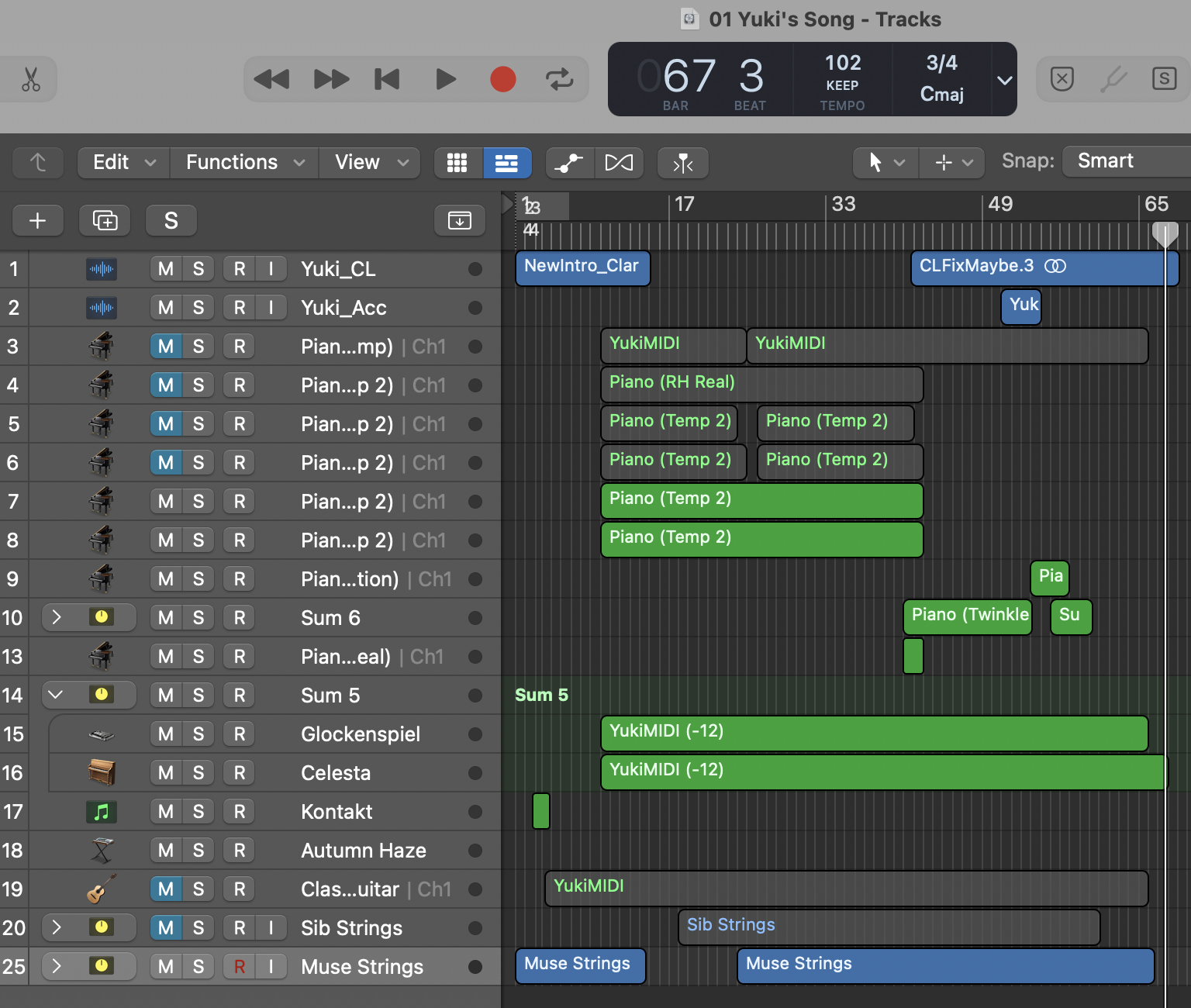Click the Sum 5 summing stack icon

102,695
